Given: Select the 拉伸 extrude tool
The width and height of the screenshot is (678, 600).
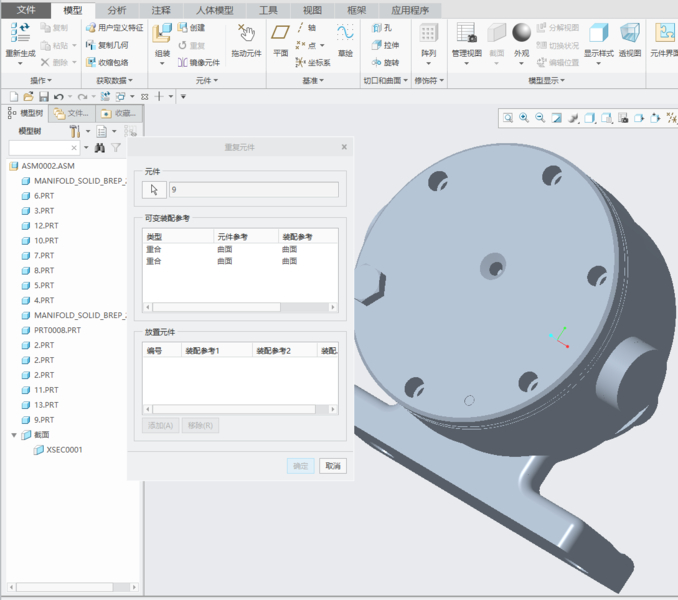Looking at the screenshot, I should (x=385, y=45).
